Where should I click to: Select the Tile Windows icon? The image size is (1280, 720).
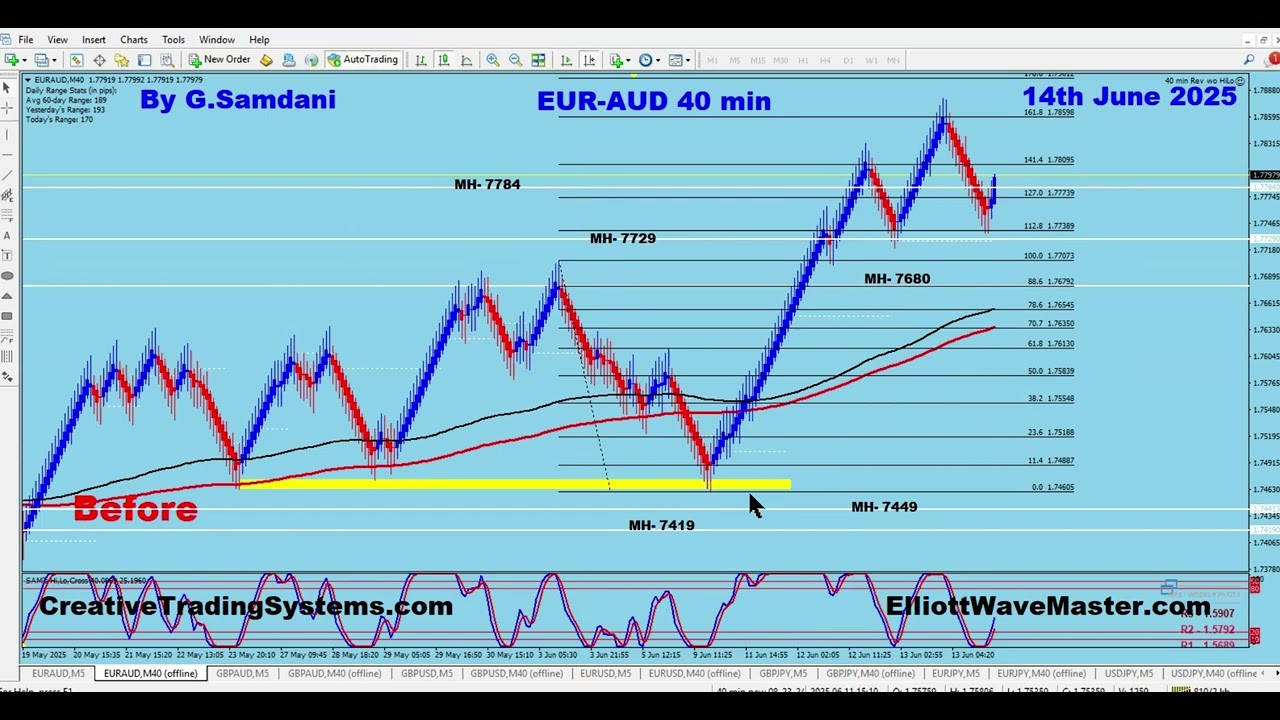[x=538, y=60]
